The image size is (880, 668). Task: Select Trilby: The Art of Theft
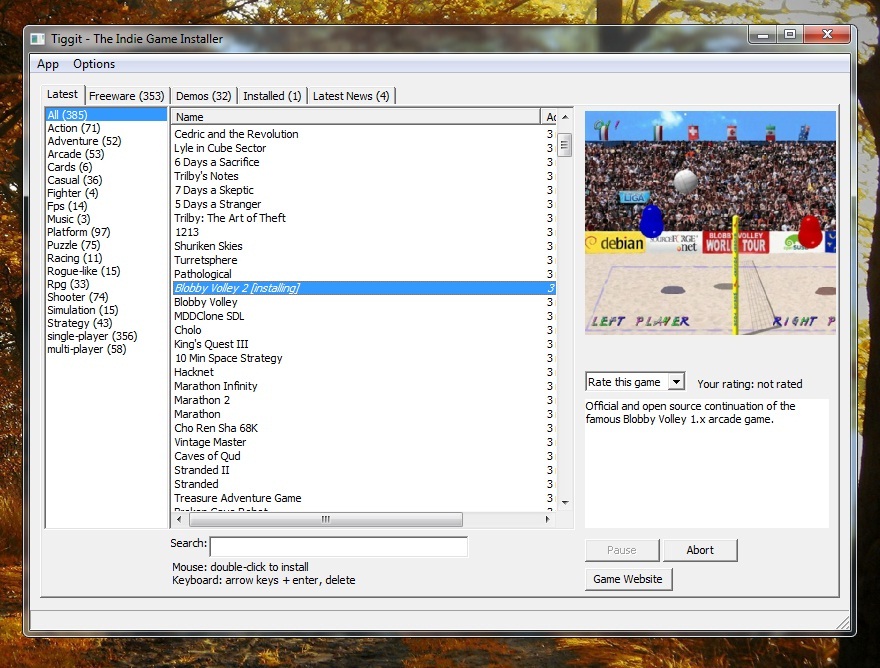coord(364,218)
